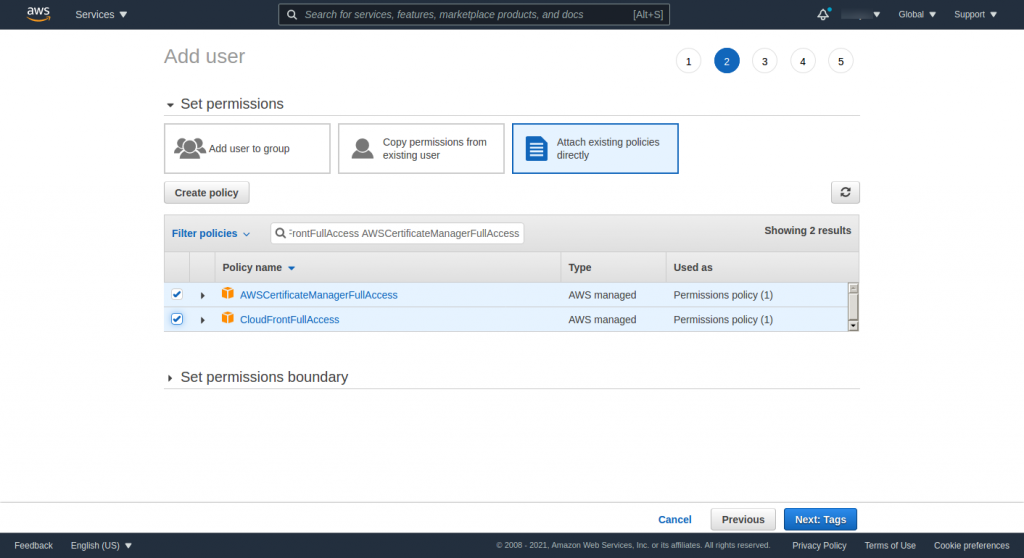Image resolution: width=1024 pixels, height=558 pixels.
Task: Click Permissions policy (1) in CloudFrontFullAccess row
Action: (x=723, y=320)
